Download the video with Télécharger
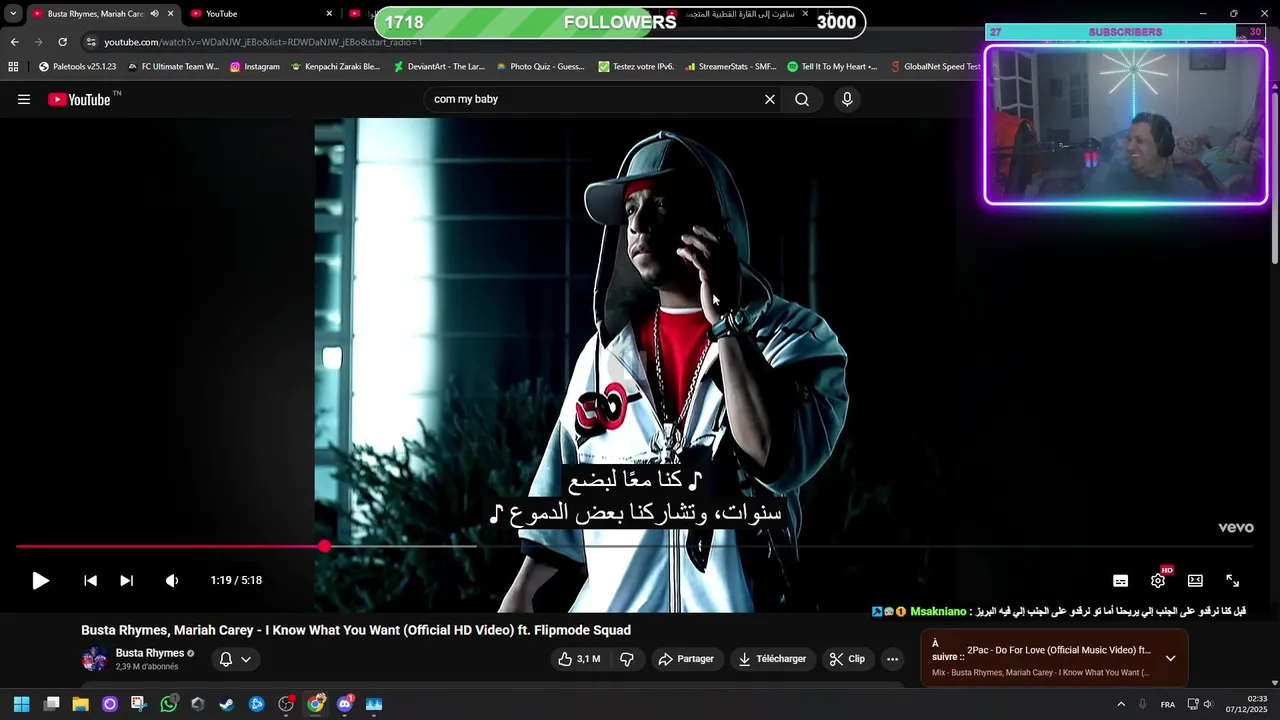 pyautogui.click(x=772, y=659)
